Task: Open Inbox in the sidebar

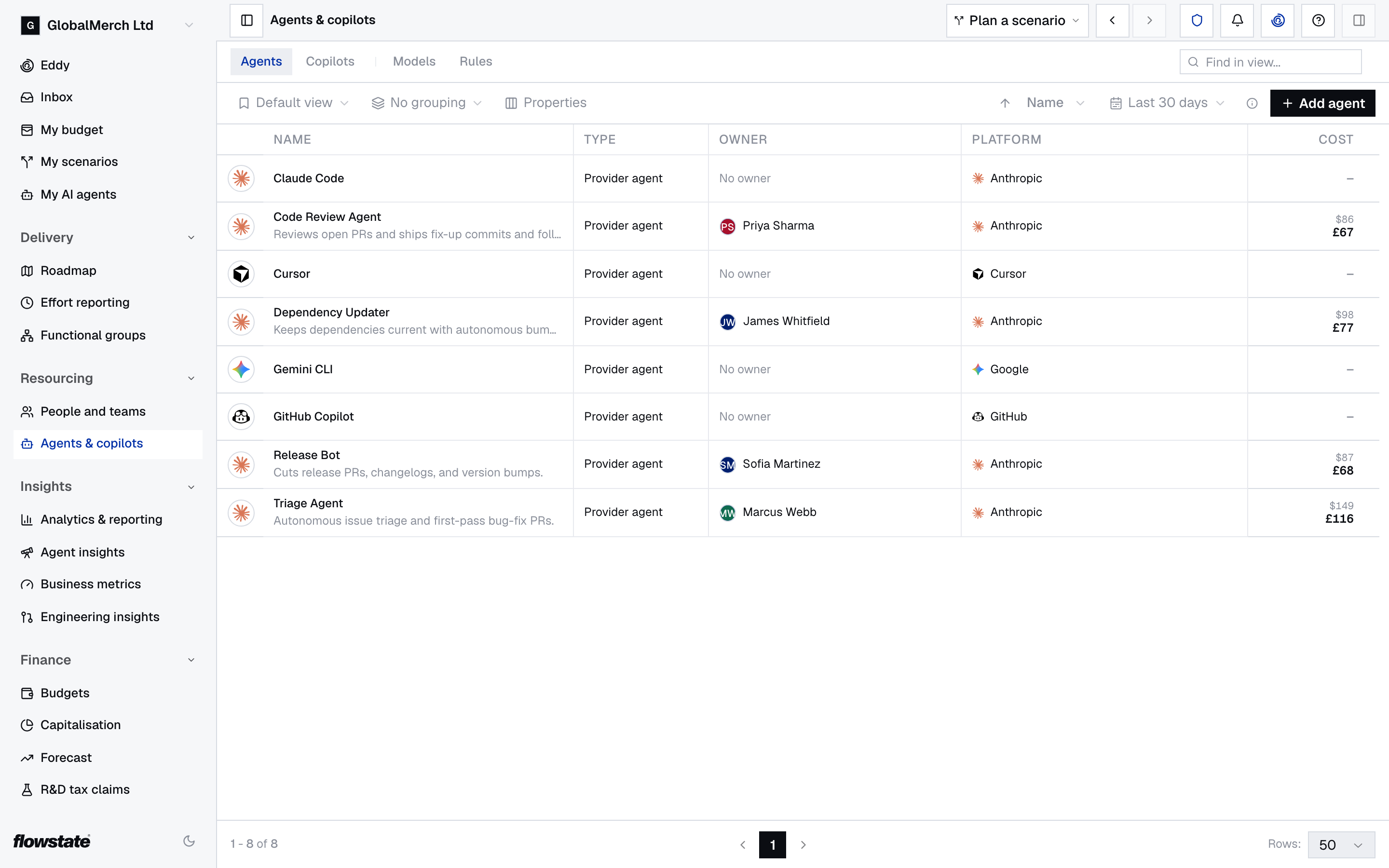Action: pyautogui.click(x=108, y=97)
